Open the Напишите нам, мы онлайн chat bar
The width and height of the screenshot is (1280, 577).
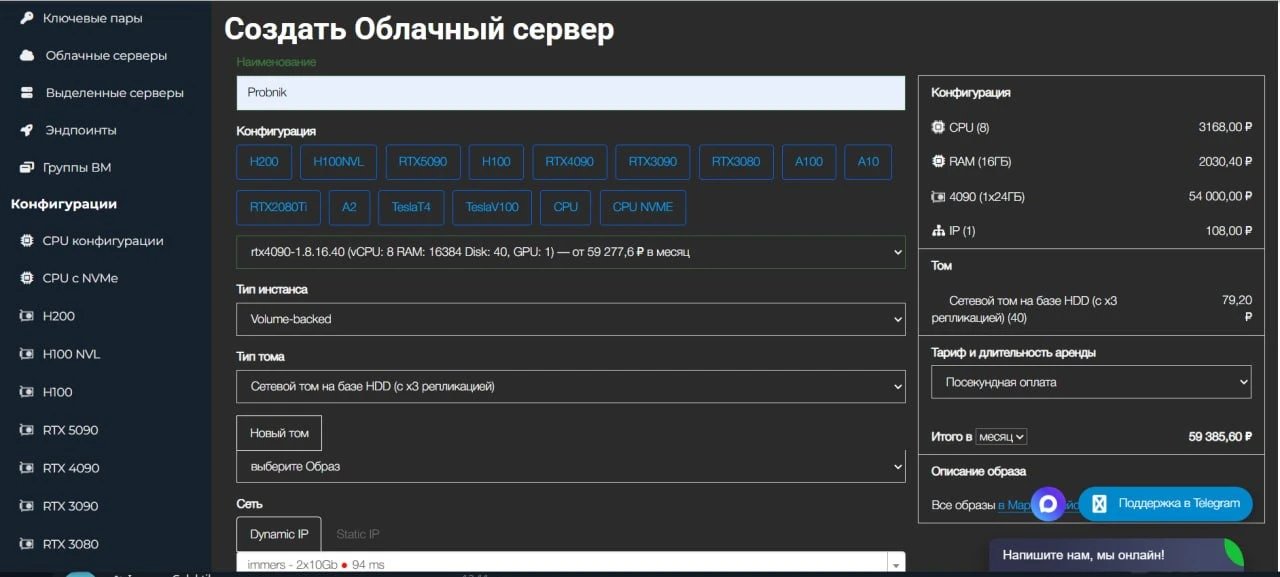coord(1116,555)
